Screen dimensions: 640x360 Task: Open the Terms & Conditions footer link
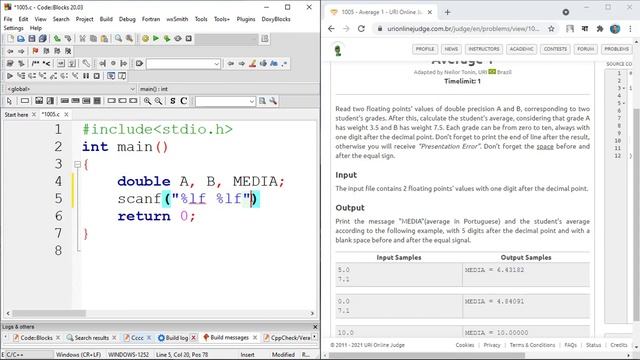coord(532,345)
